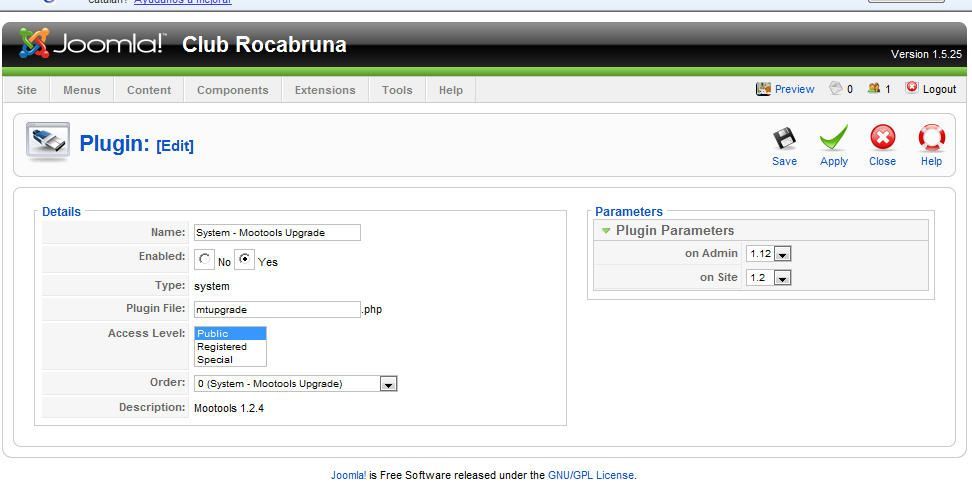
Task: Open the Site menu
Action: (27, 90)
